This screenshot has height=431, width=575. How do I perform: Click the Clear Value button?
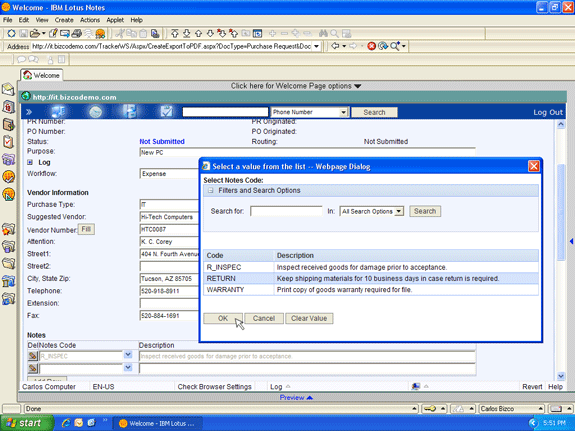point(309,318)
